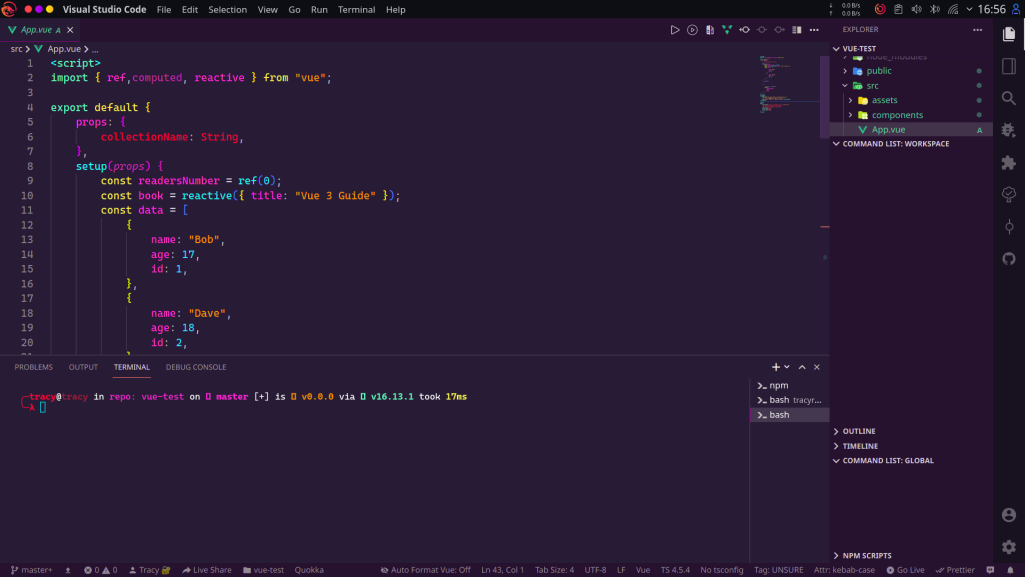
Task: Select the Search icon in activity bar
Action: tap(1009, 98)
